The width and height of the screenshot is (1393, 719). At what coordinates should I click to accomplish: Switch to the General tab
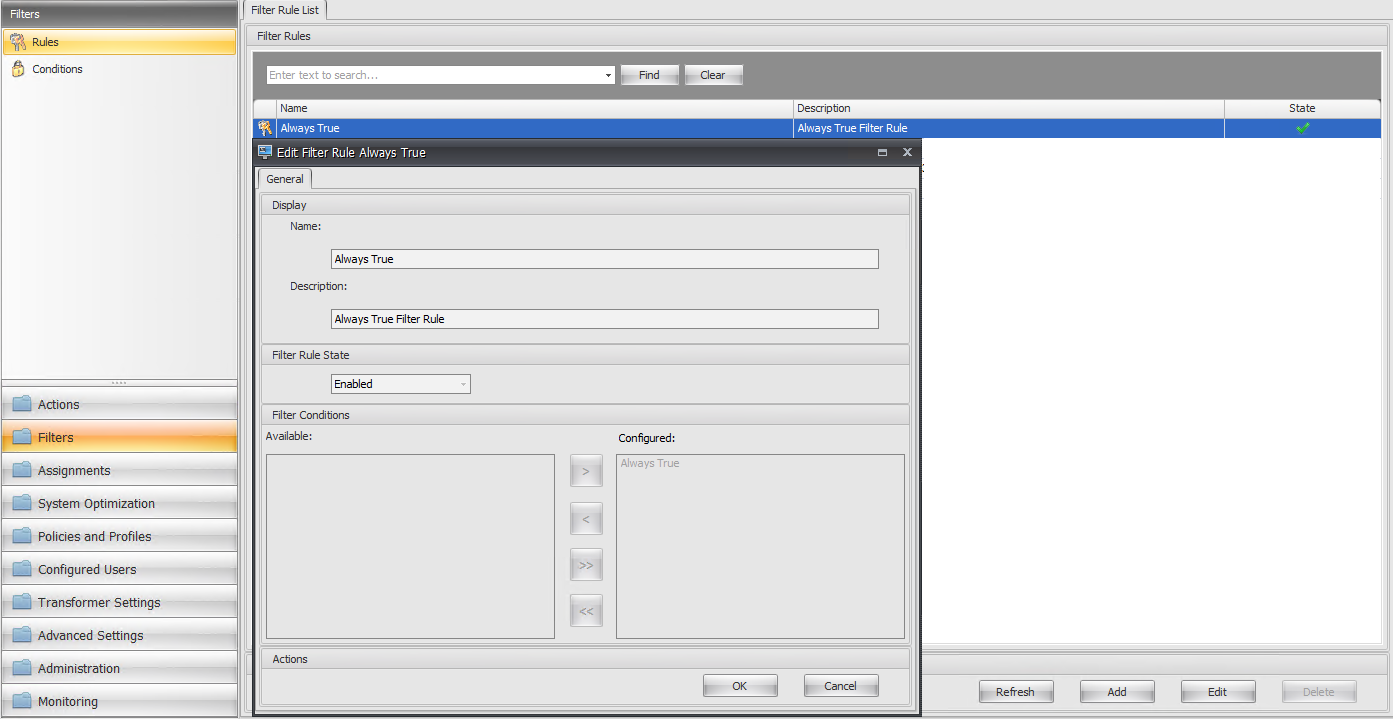pos(285,179)
